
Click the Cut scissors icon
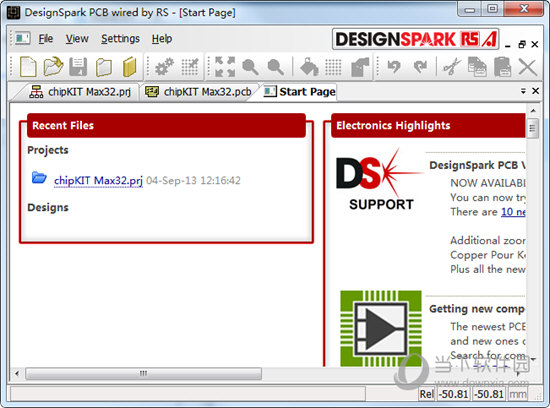pos(452,66)
